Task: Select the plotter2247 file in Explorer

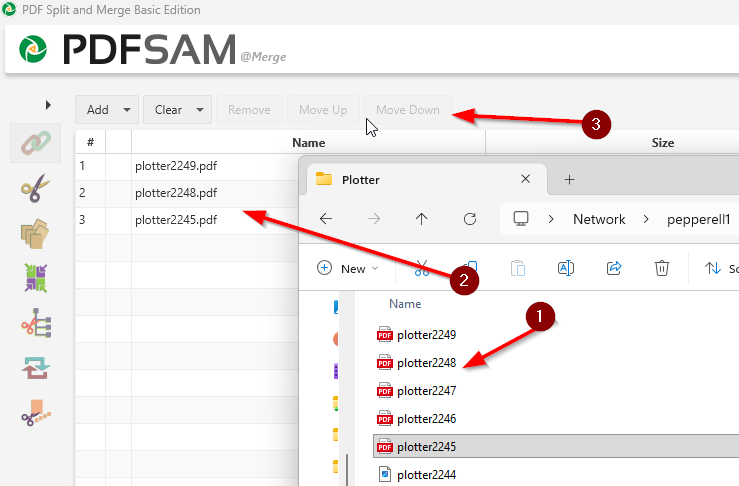Action: click(x=426, y=391)
